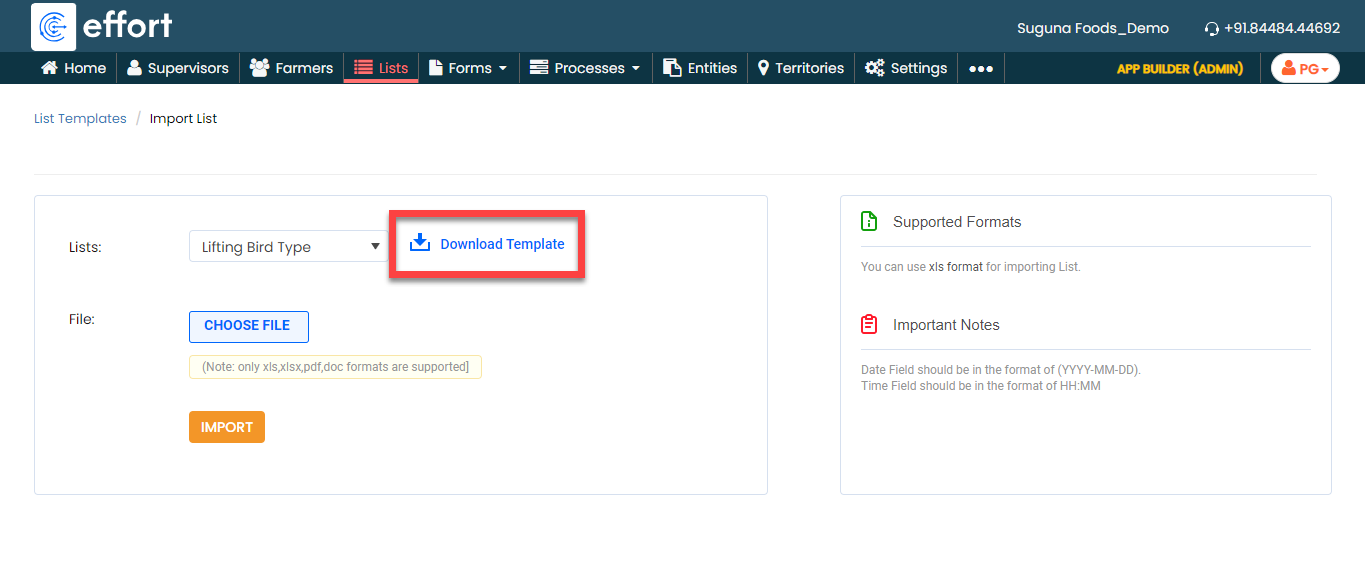The height and width of the screenshot is (575, 1365).
Task: Open the PG user profile dropdown
Action: 1305,69
